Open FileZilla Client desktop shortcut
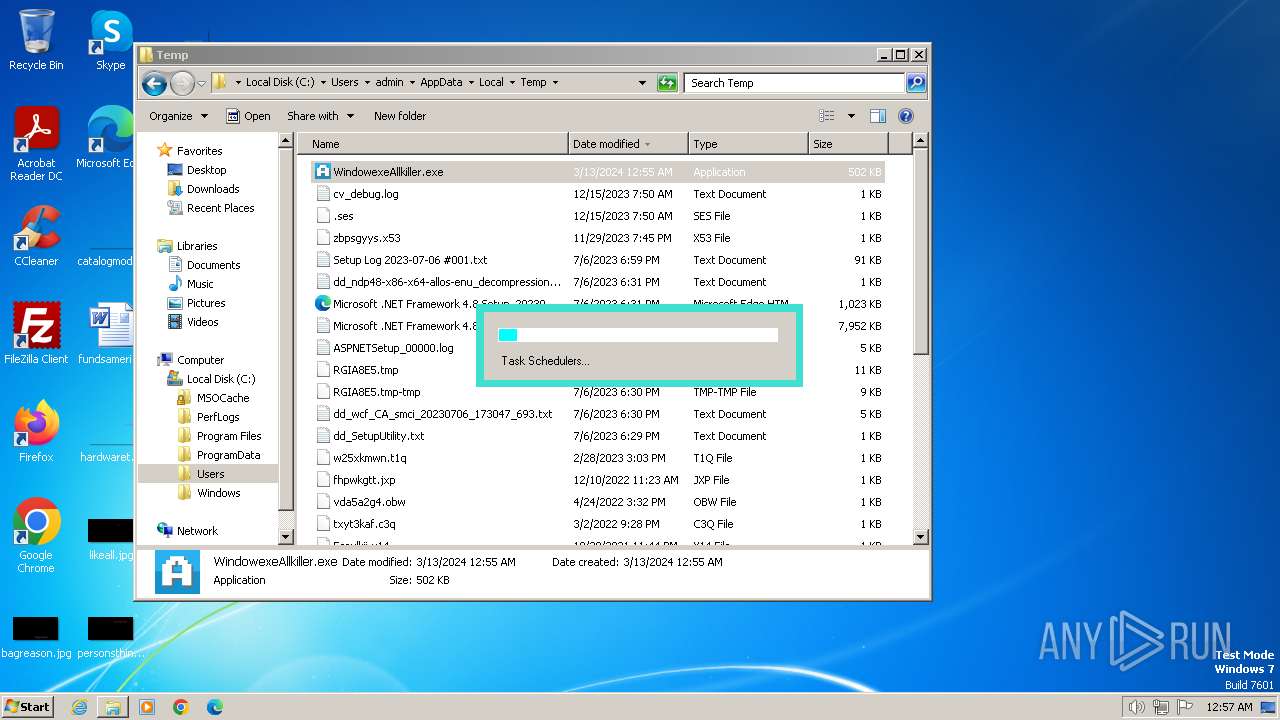The width and height of the screenshot is (1280, 720). [36, 333]
